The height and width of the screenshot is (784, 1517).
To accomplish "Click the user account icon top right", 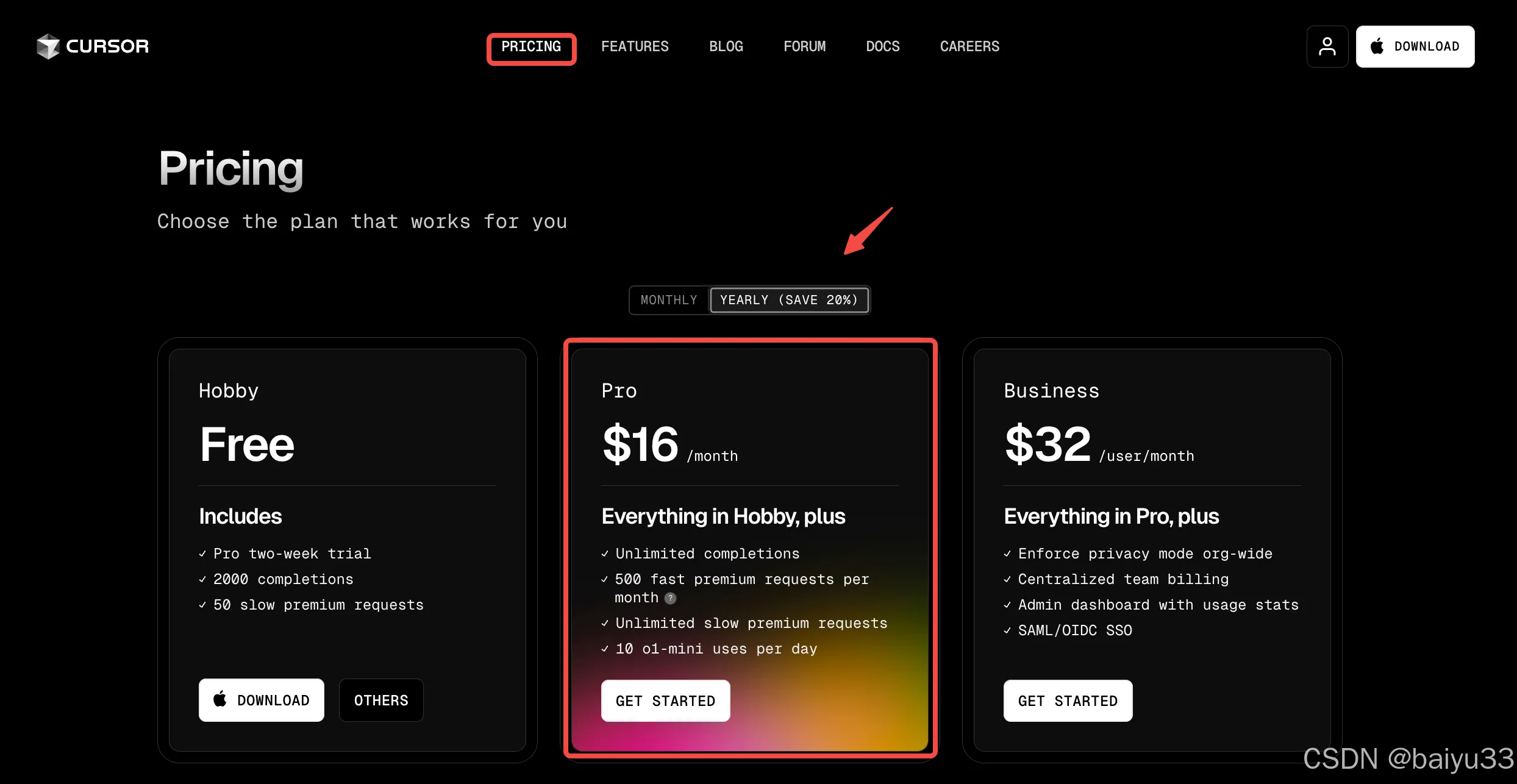I will pyautogui.click(x=1326, y=46).
